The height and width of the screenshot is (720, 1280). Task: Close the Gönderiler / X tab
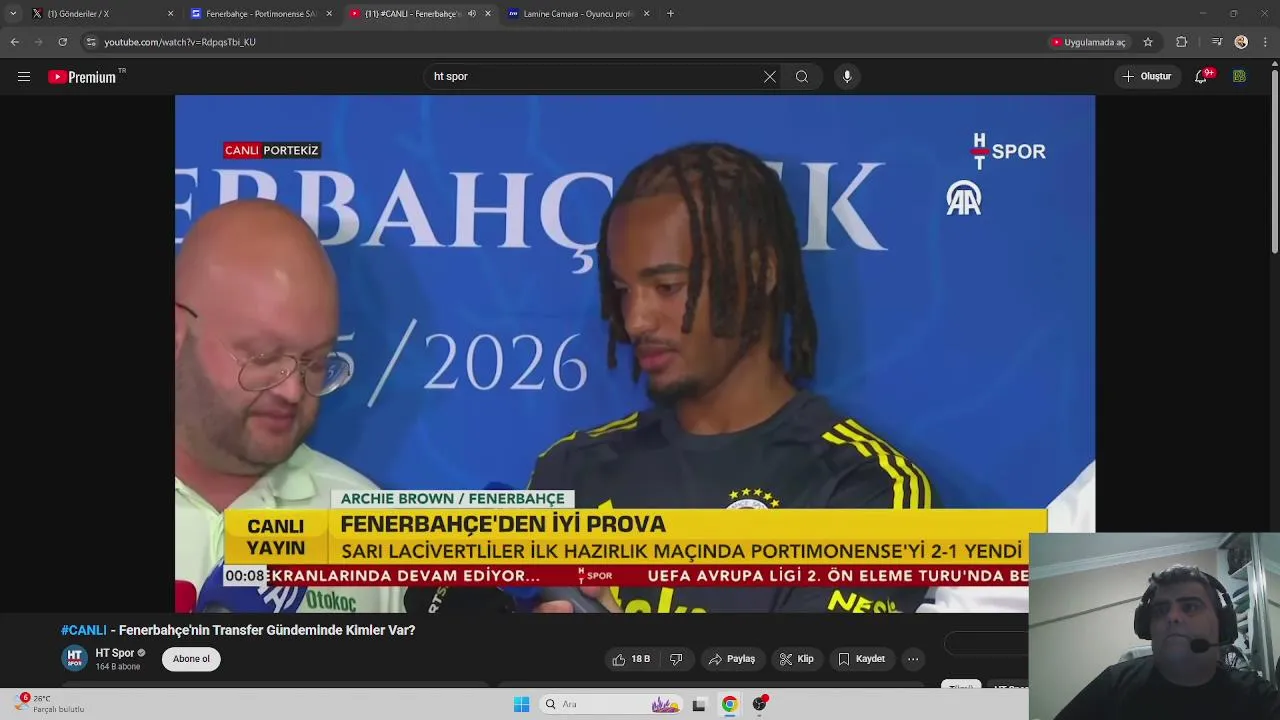170,14
